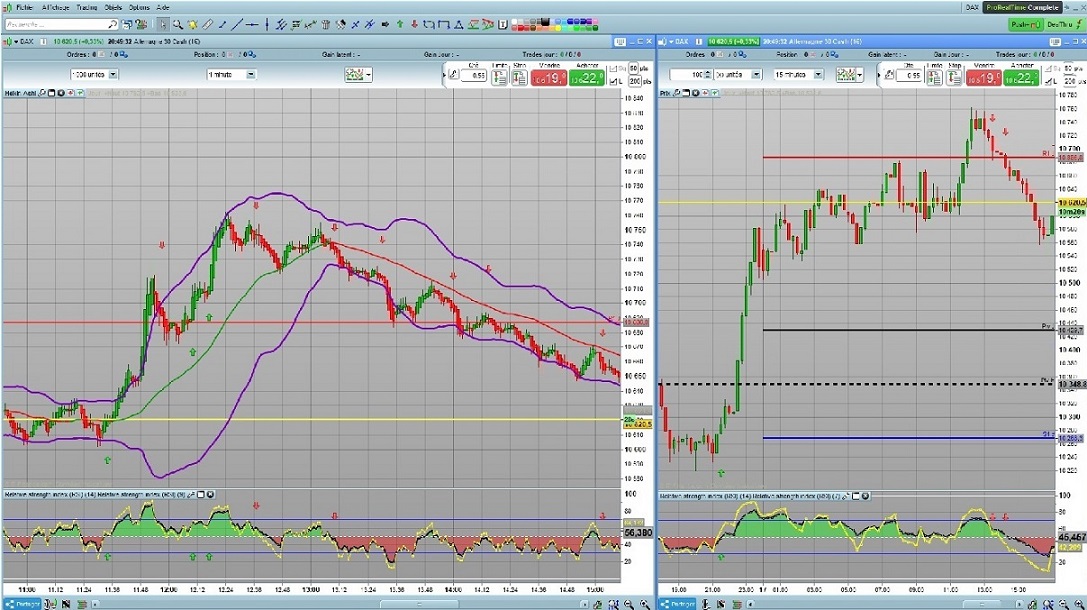
Task: Expand the '1 minute' timeframe dropdown
Action: [x=249, y=74]
